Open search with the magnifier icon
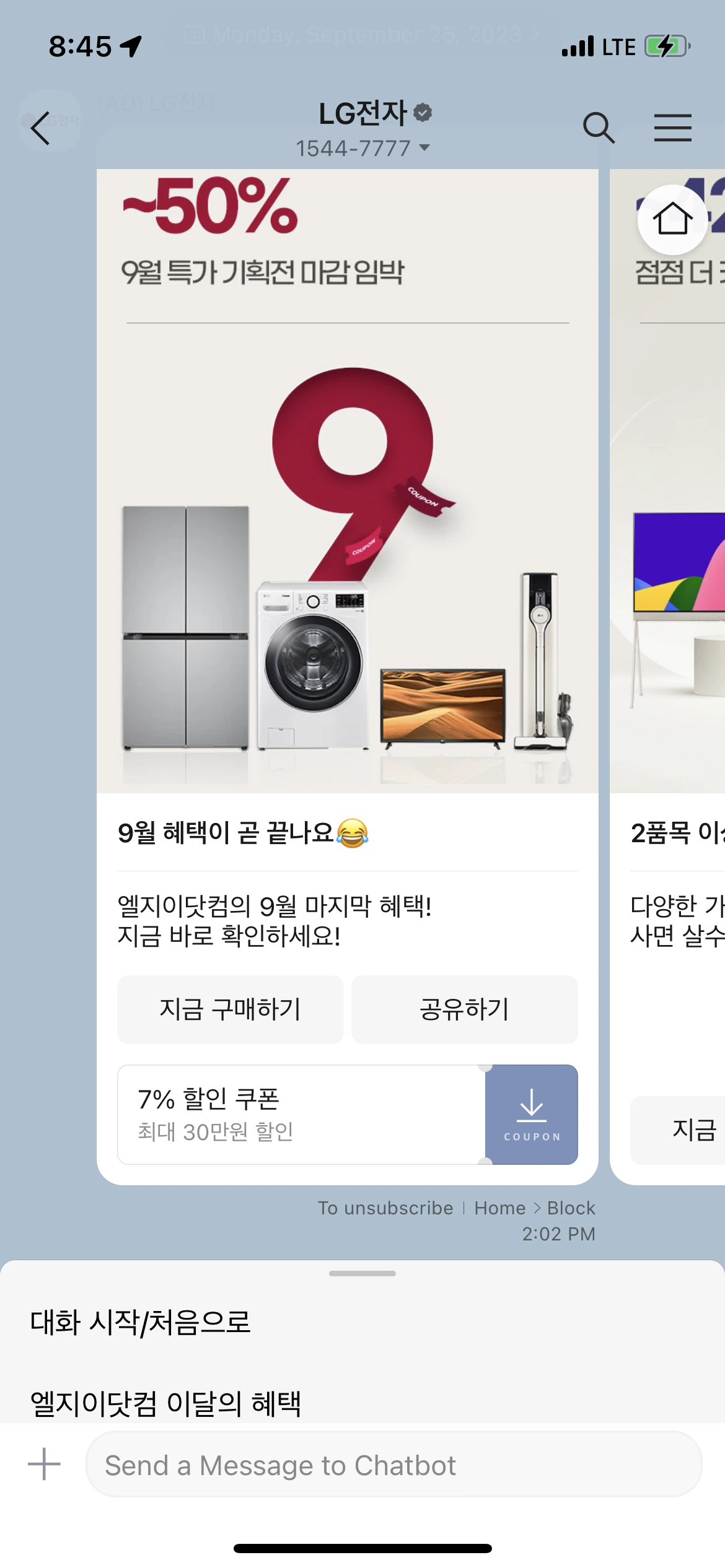 click(x=599, y=128)
